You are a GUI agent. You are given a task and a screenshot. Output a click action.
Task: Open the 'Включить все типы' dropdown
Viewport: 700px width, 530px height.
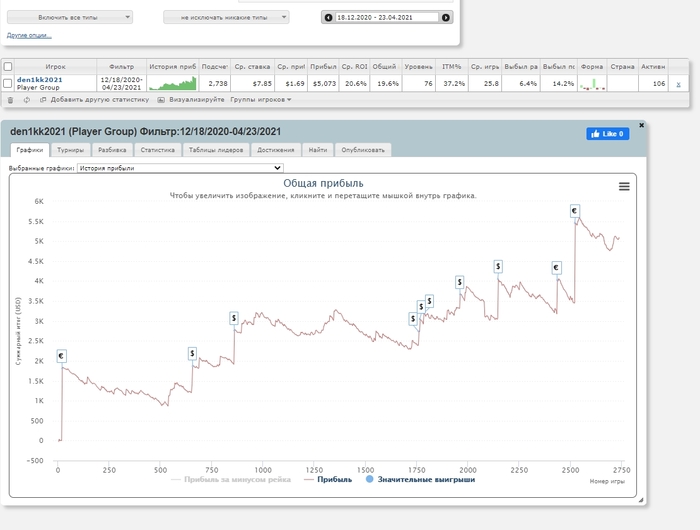tap(70, 17)
